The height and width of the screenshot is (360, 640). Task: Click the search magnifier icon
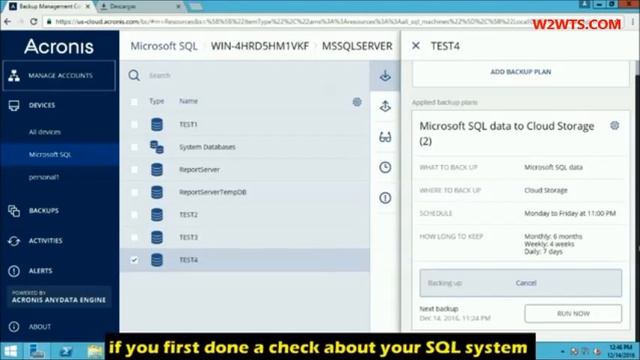tap(134, 75)
